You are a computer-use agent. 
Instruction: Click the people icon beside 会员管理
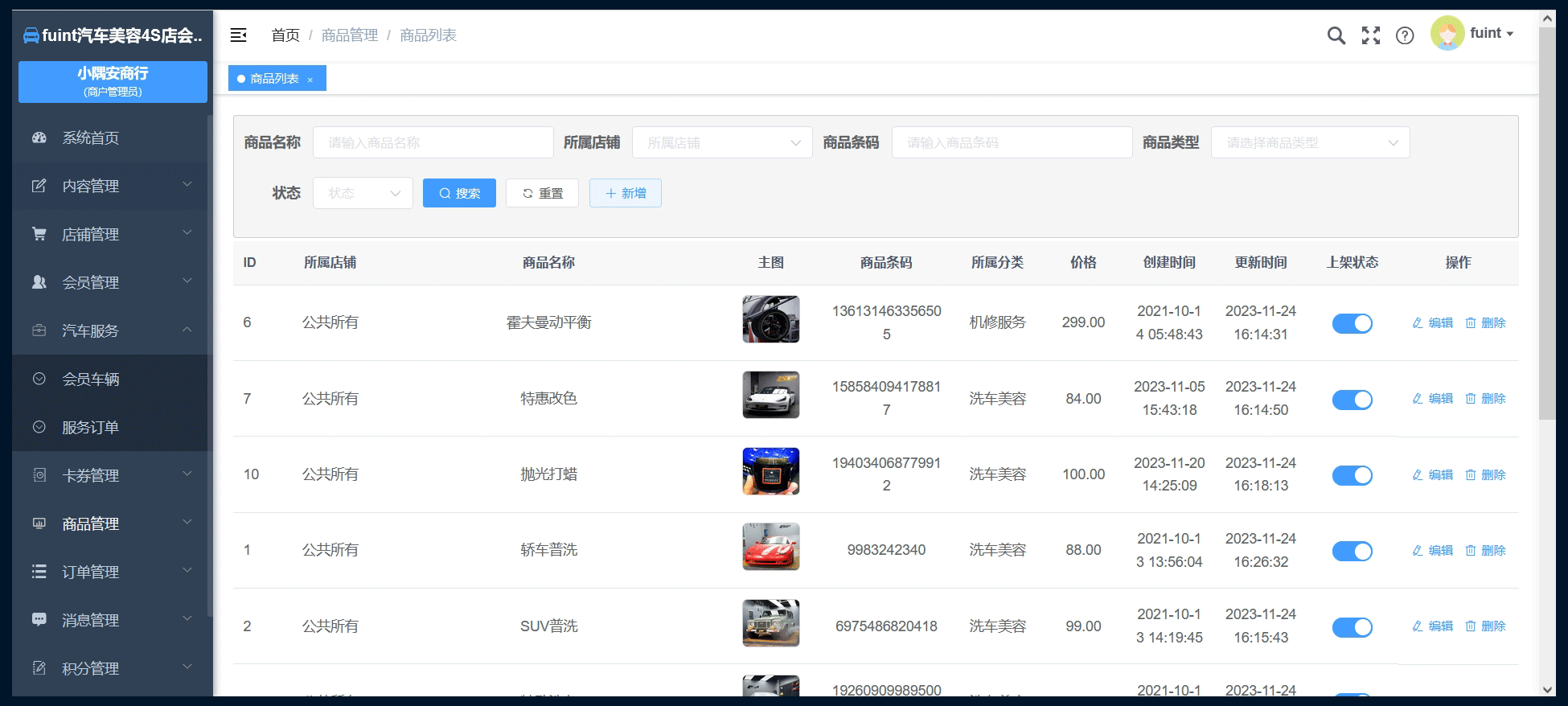pos(39,282)
